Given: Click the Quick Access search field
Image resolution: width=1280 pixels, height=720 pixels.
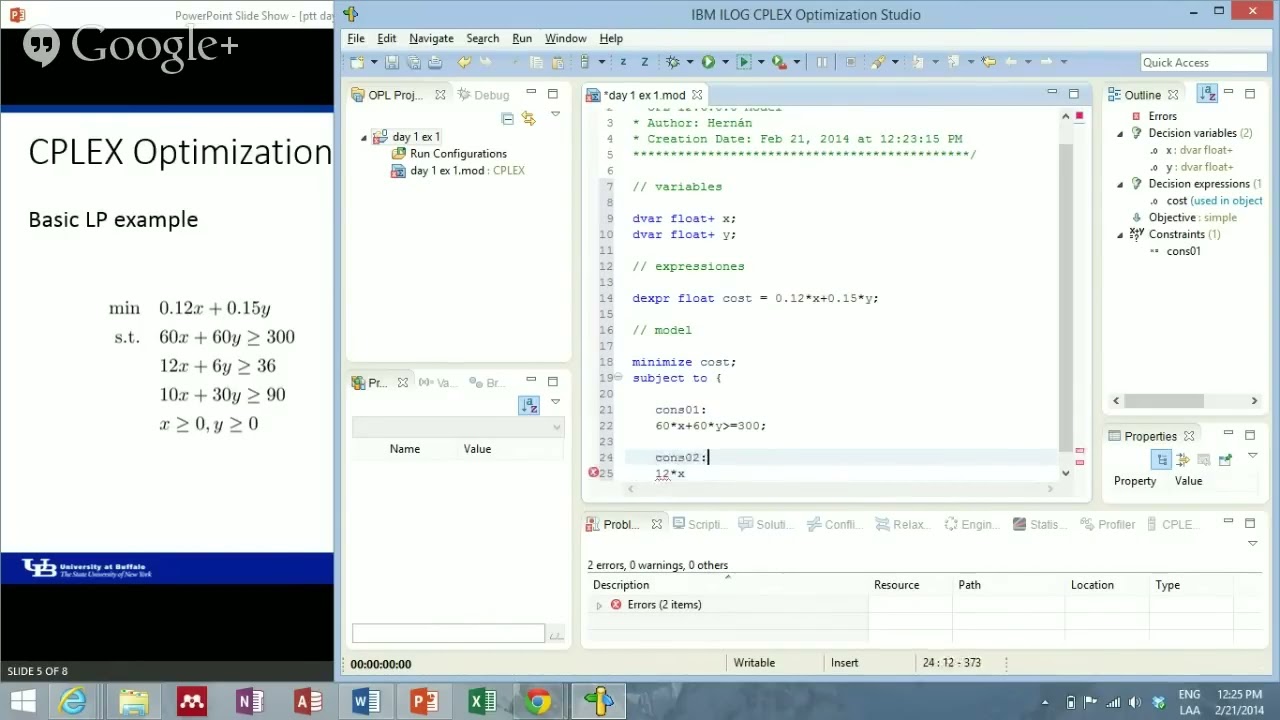Looking at the screenshot, I should 1204,62.
